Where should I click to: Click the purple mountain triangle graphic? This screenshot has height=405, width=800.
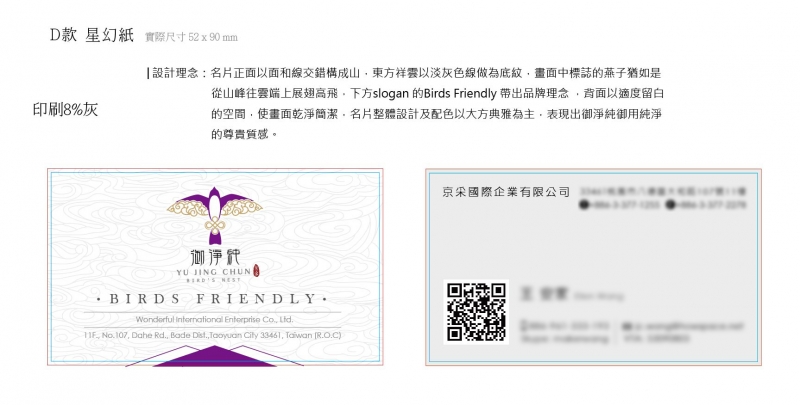[214, 356]
